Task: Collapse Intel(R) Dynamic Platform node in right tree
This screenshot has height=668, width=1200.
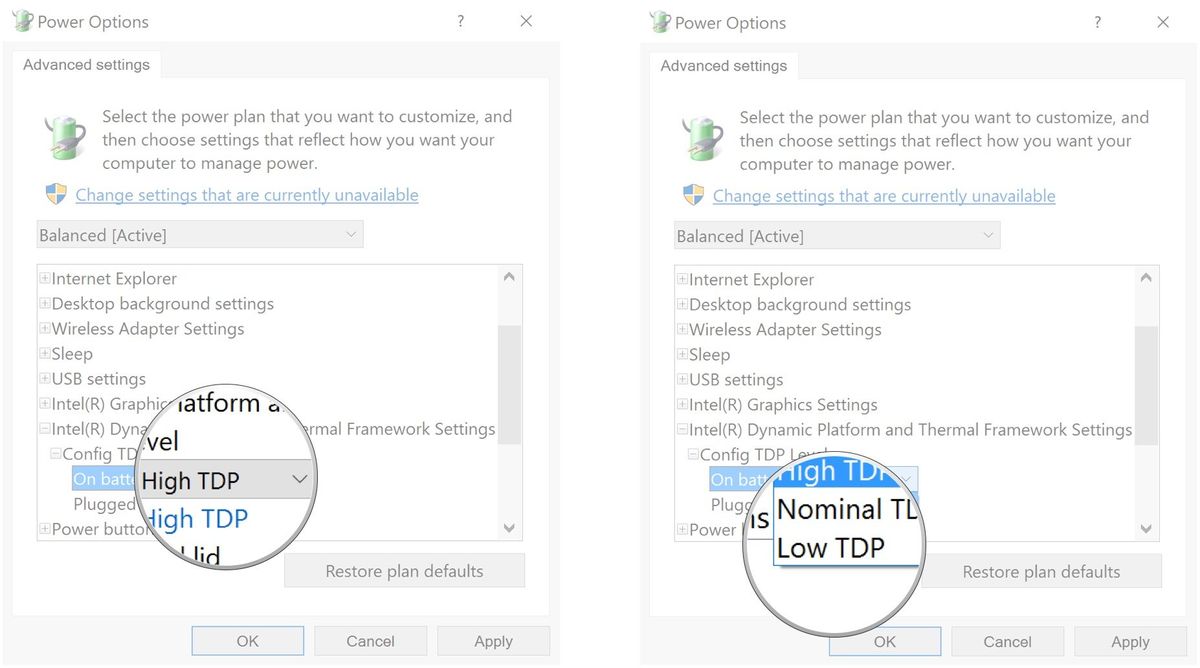Action: (x=682, y=430)
